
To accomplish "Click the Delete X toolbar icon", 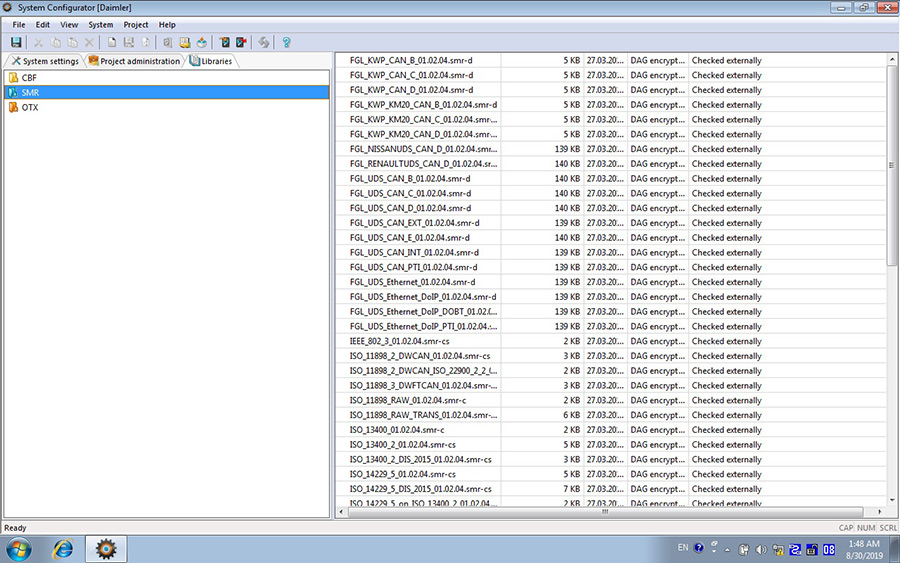I will (90, 43).
